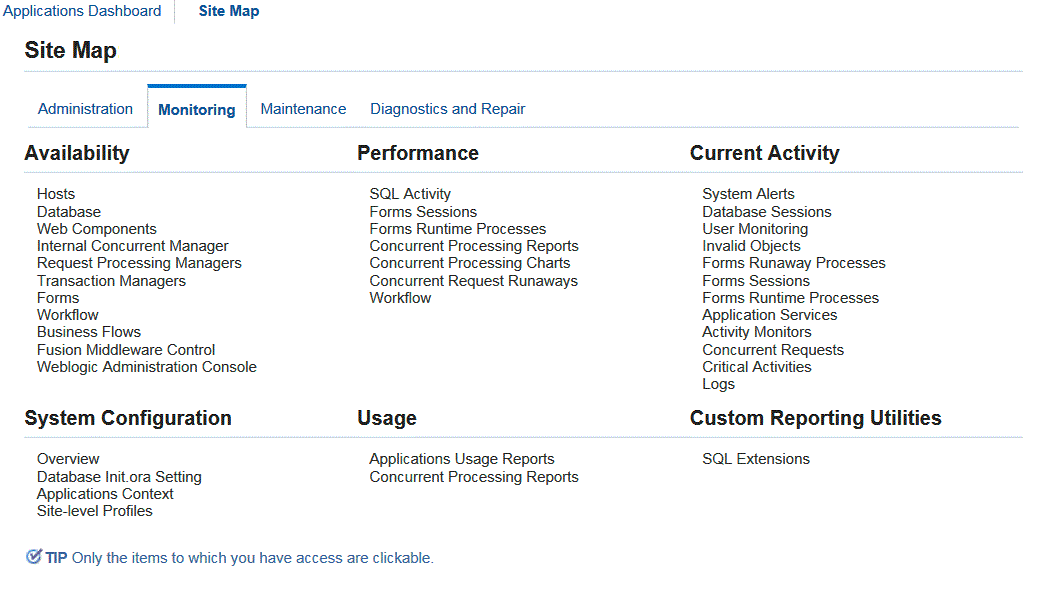
Task: View Forms Runaway Processes link
Action: [x=794, y=263]
